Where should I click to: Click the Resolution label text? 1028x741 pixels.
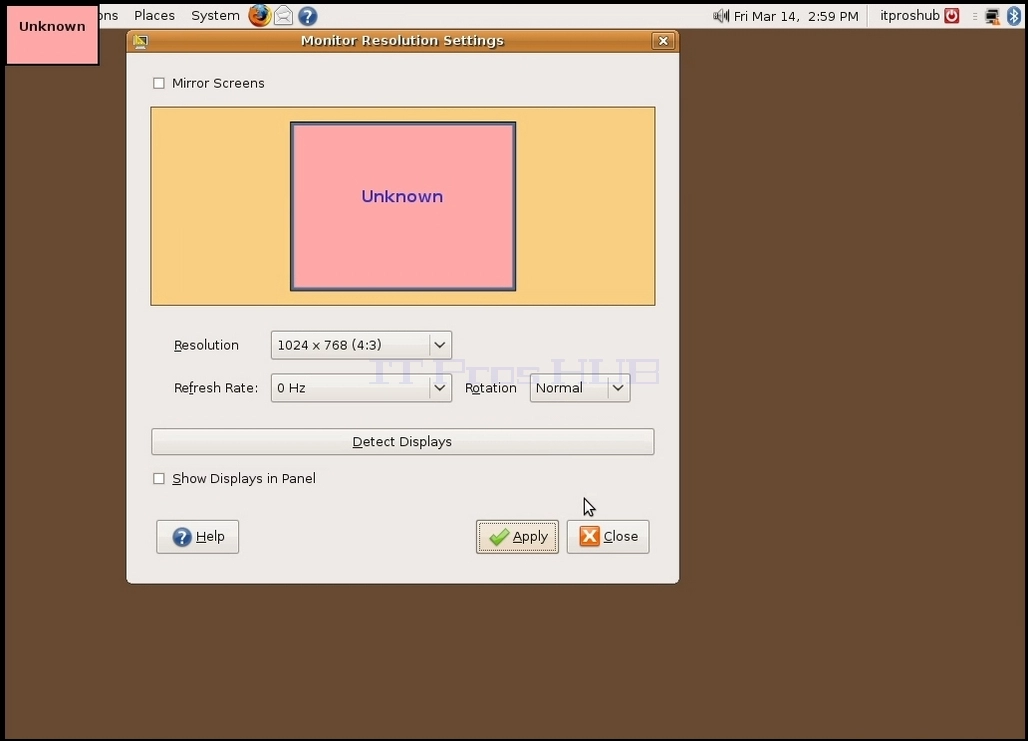206,346
